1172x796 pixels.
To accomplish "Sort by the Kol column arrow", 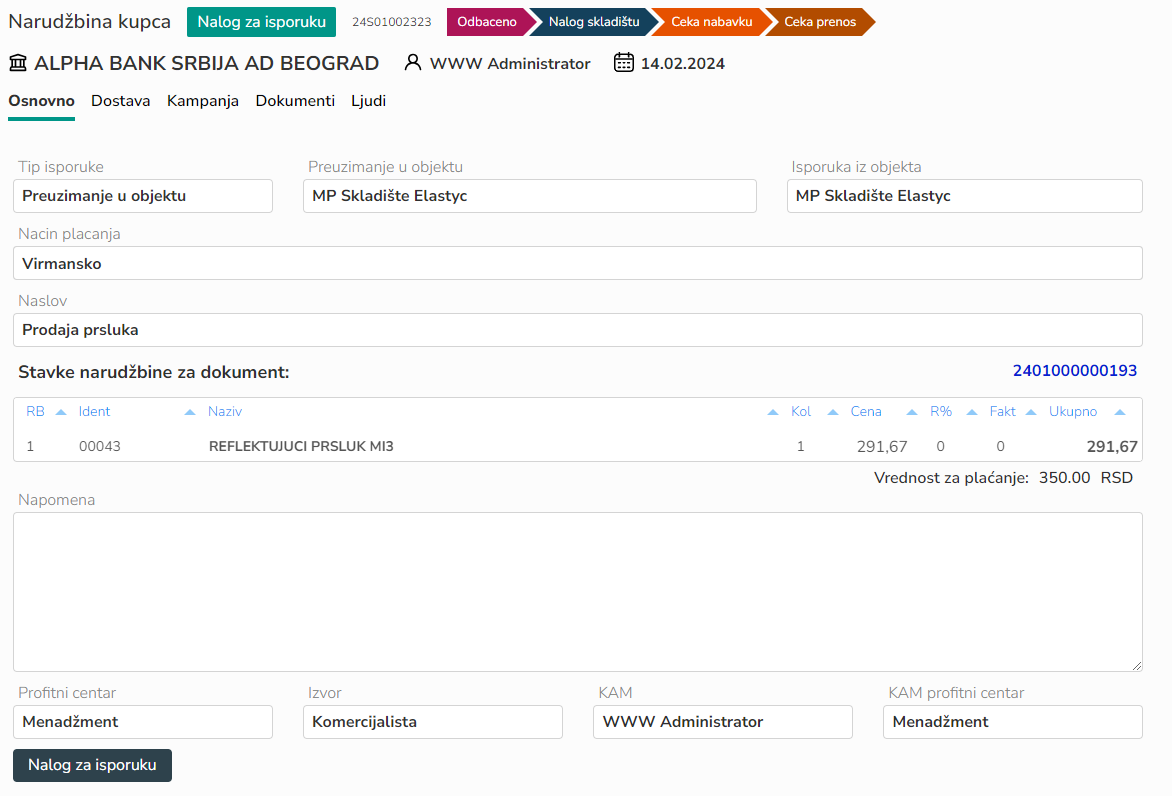I will click(x=833, y=412).
